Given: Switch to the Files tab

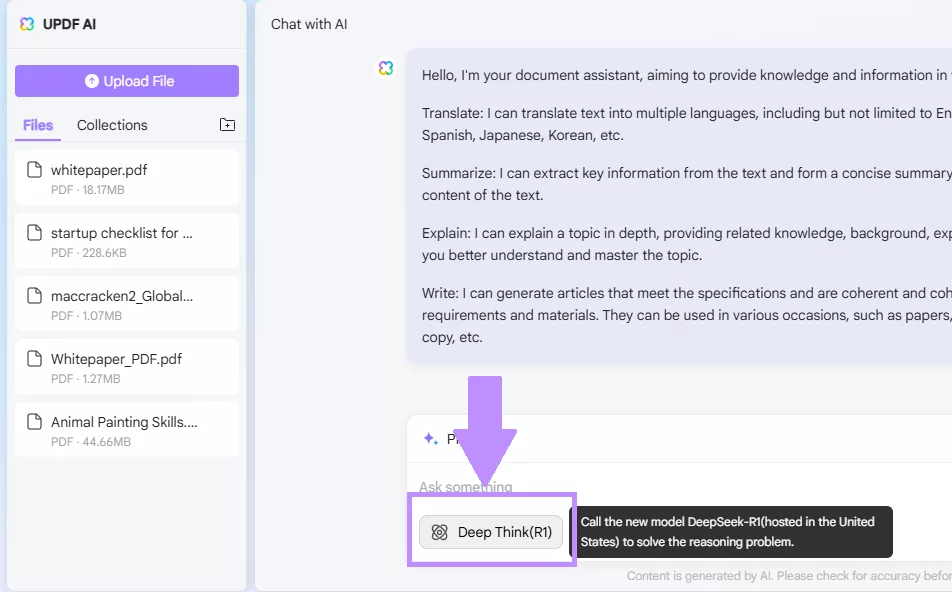Looking at the screenshot, I should coord(38,125).
